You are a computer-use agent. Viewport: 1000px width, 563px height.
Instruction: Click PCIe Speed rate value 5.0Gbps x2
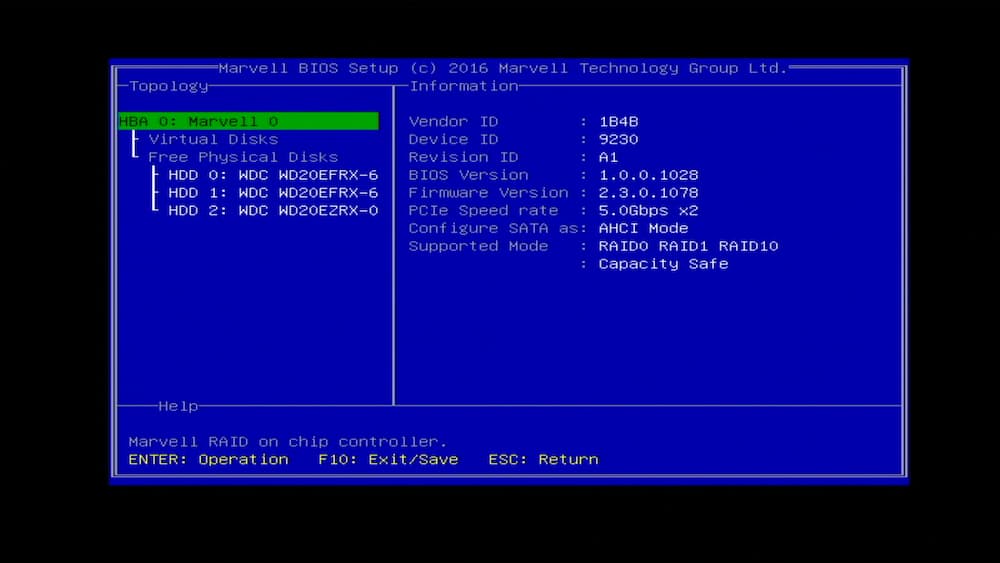[648, 210]
